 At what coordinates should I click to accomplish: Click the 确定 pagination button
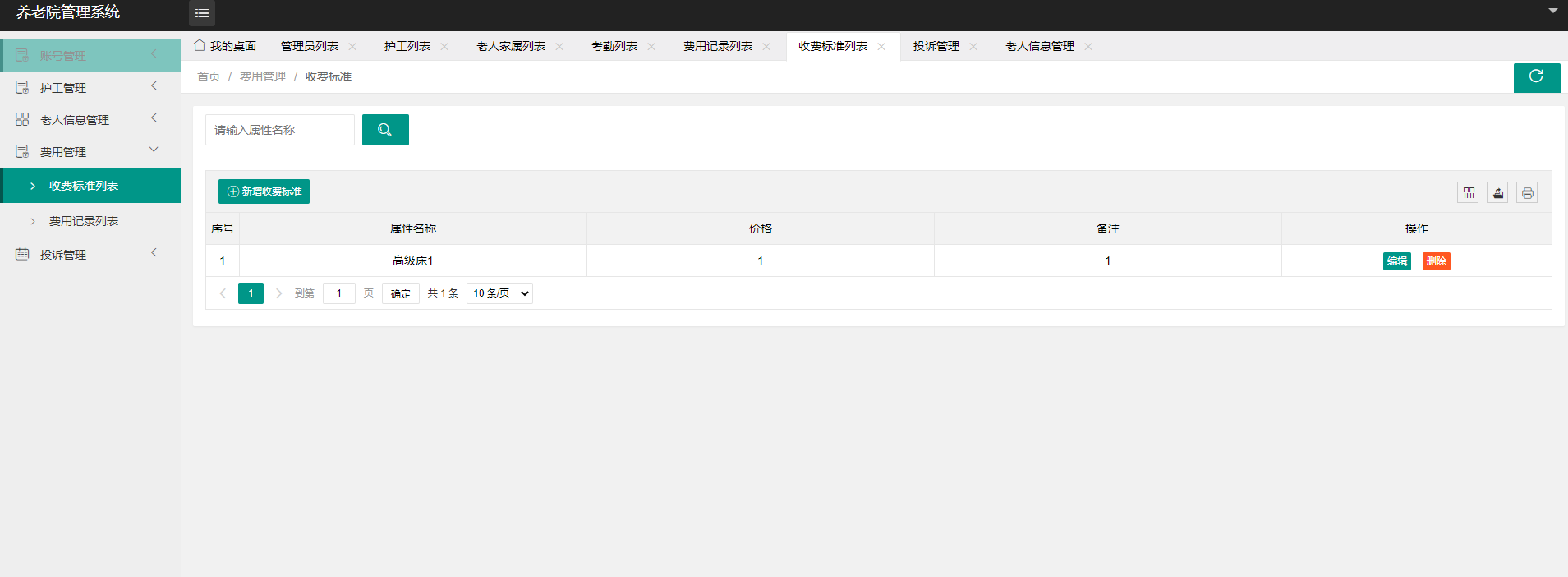(401, 293)
